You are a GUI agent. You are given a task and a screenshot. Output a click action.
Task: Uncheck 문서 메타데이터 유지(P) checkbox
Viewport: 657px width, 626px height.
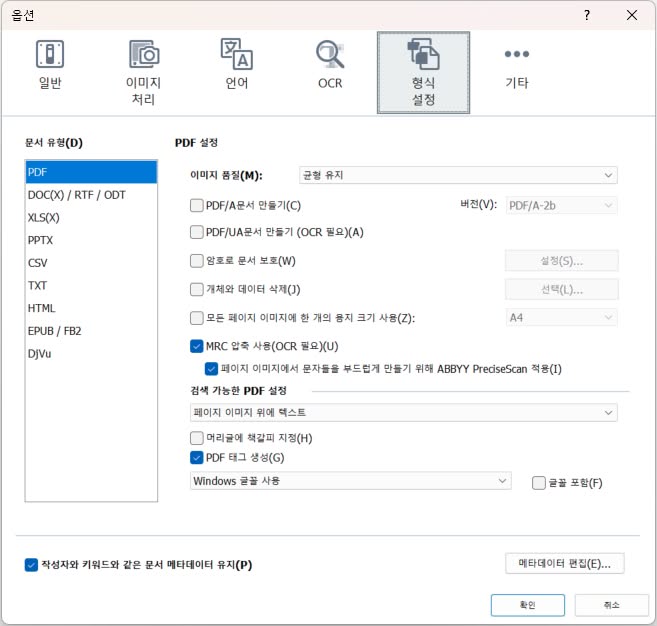(31, 565)
